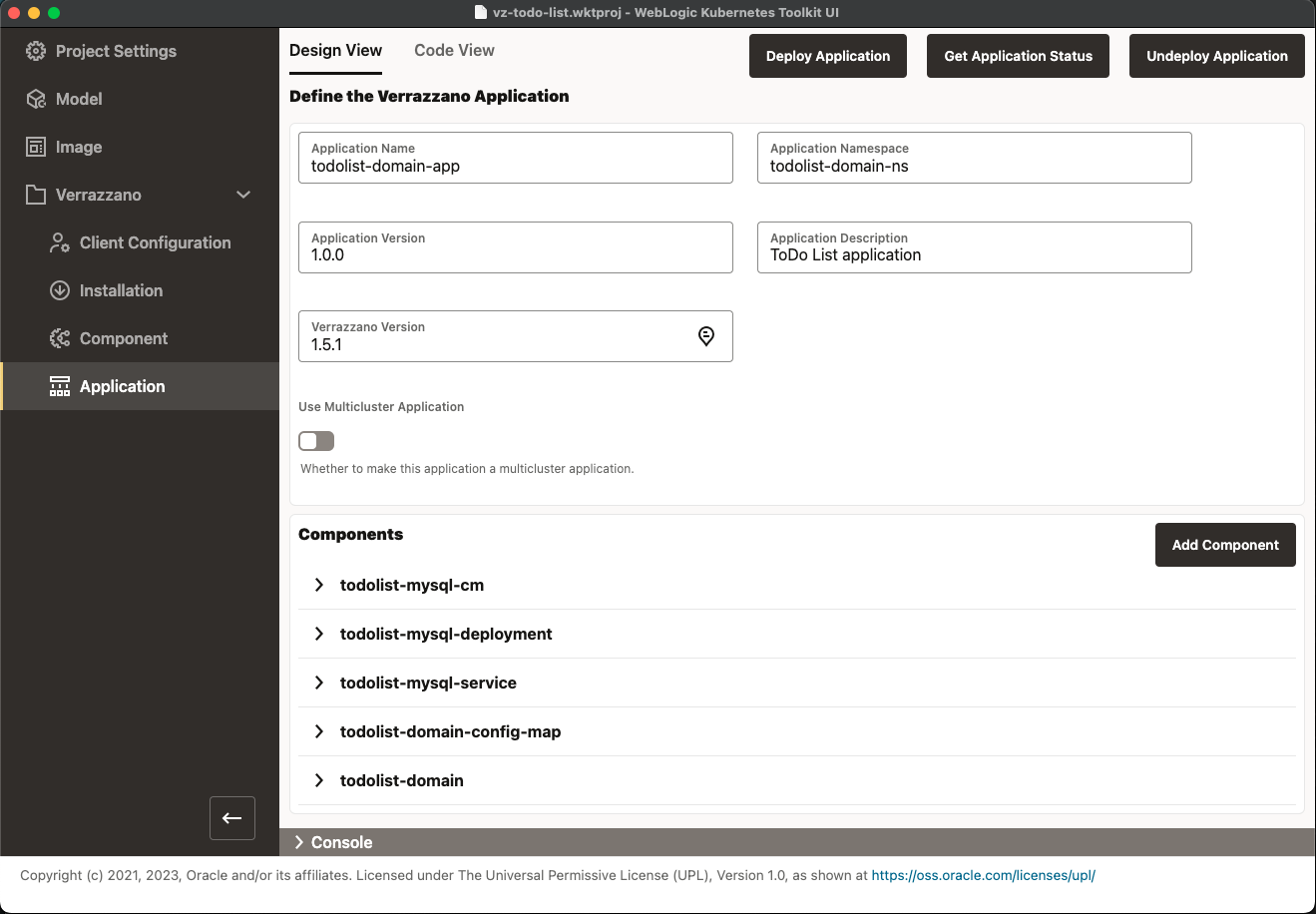Click the Verrazzano Version tag icon
This screenshot has height=914, width=1316.
point(706,336)
